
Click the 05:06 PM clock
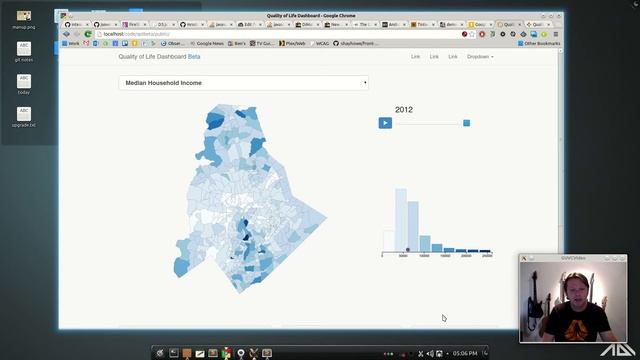[x=464, y=353]
